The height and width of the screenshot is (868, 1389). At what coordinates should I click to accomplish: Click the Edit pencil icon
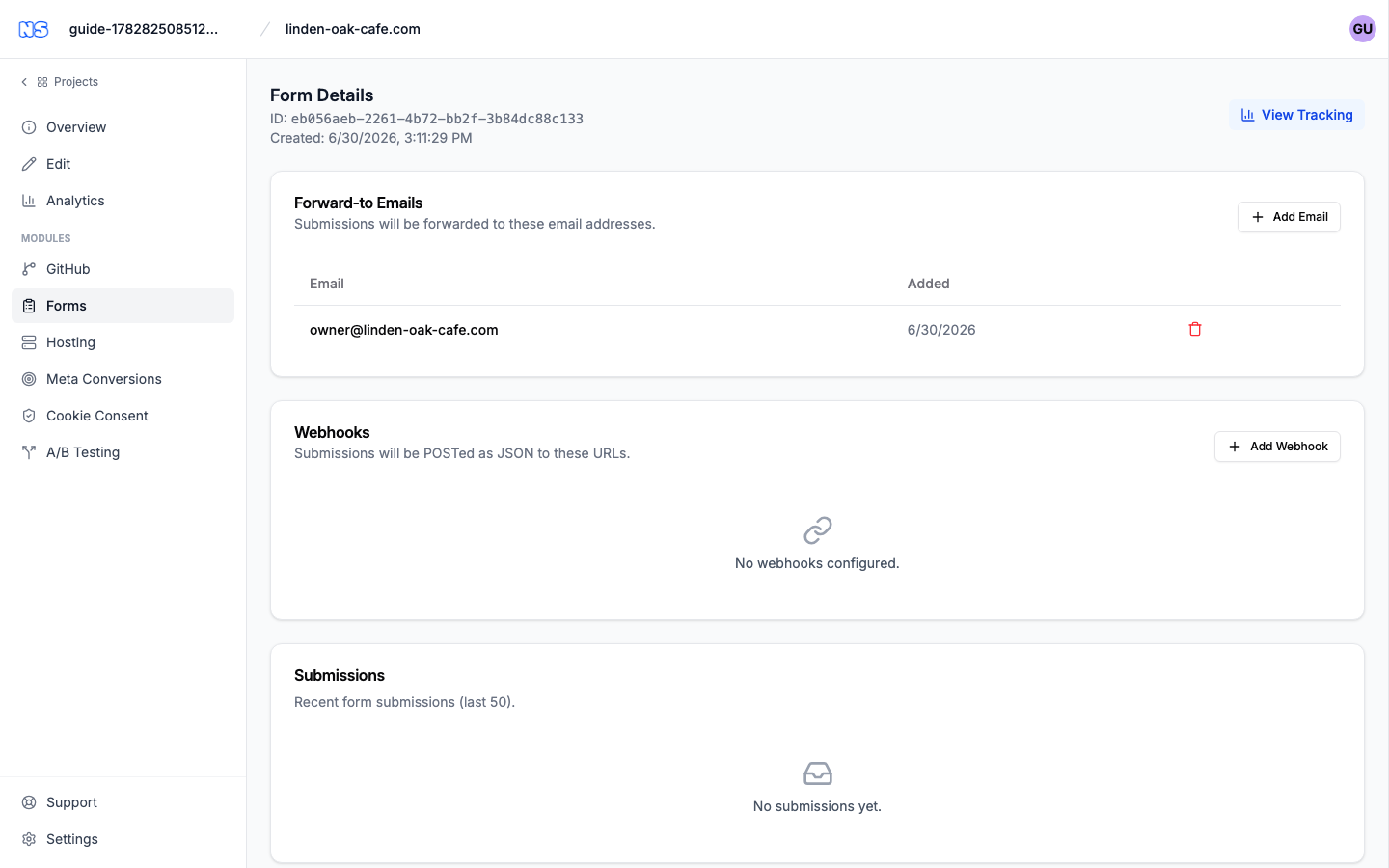pos(29,164)
